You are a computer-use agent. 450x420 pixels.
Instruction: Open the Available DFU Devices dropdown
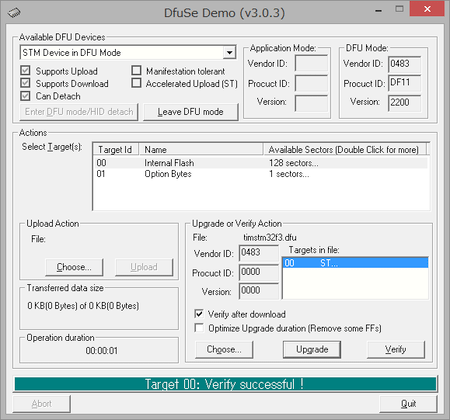coord(229,53)
